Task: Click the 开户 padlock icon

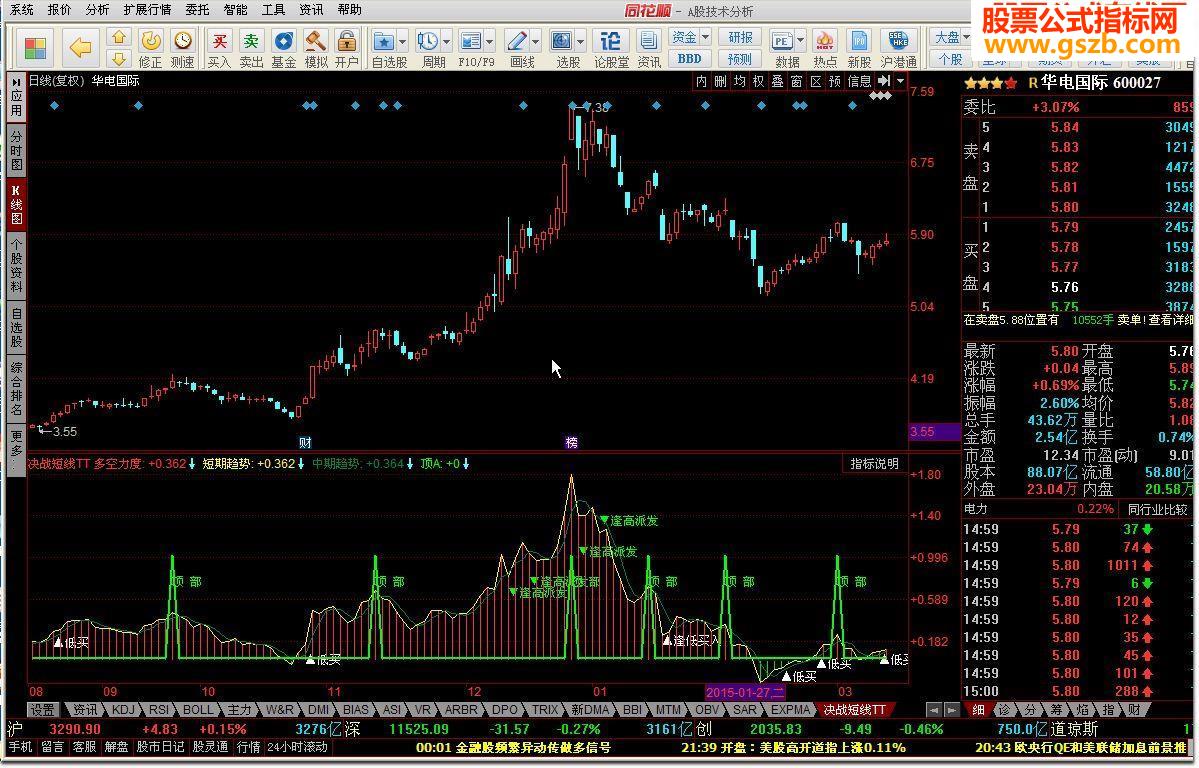Action: (x=346, y=40)
